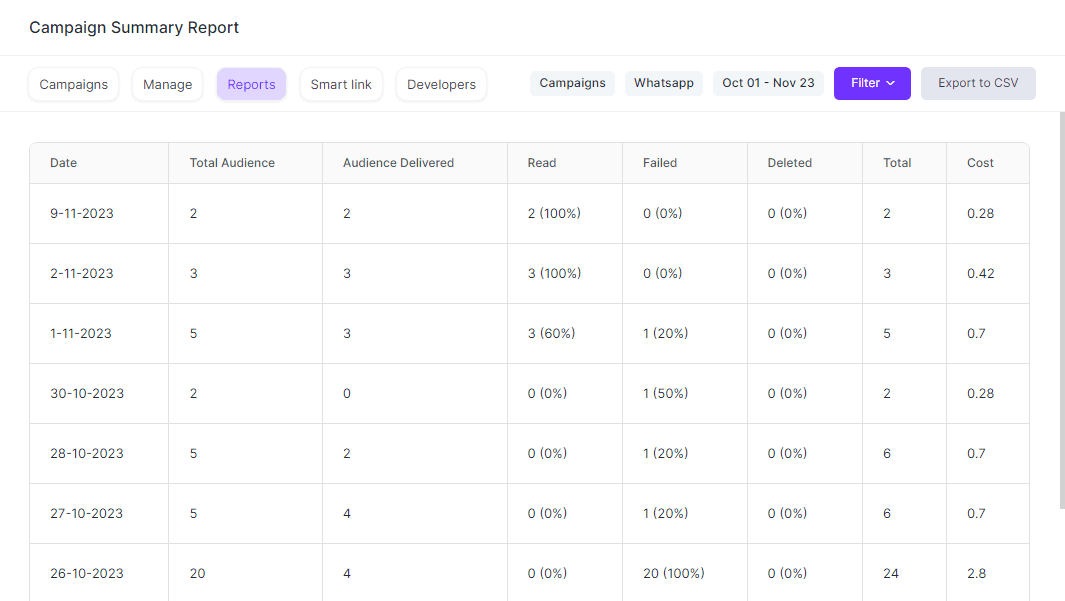Click the Campaign Summary Report title

point(134,27)
